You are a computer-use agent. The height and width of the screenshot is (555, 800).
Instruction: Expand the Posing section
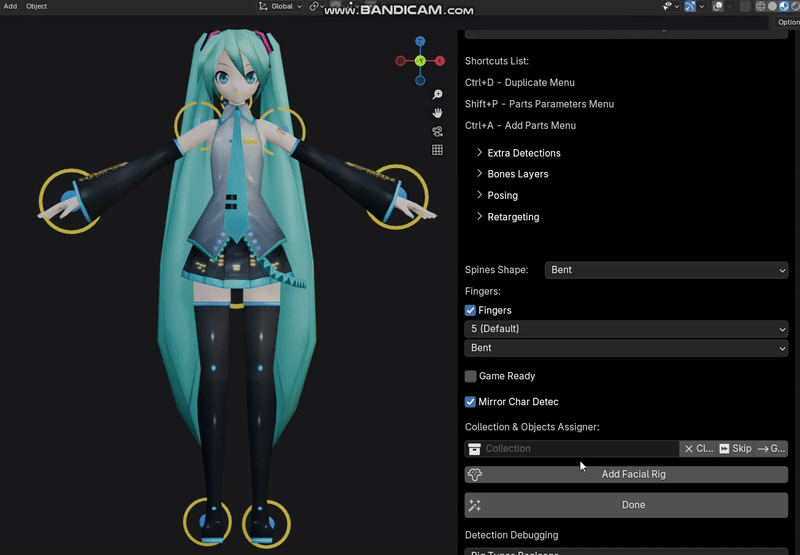click(497, 195)
